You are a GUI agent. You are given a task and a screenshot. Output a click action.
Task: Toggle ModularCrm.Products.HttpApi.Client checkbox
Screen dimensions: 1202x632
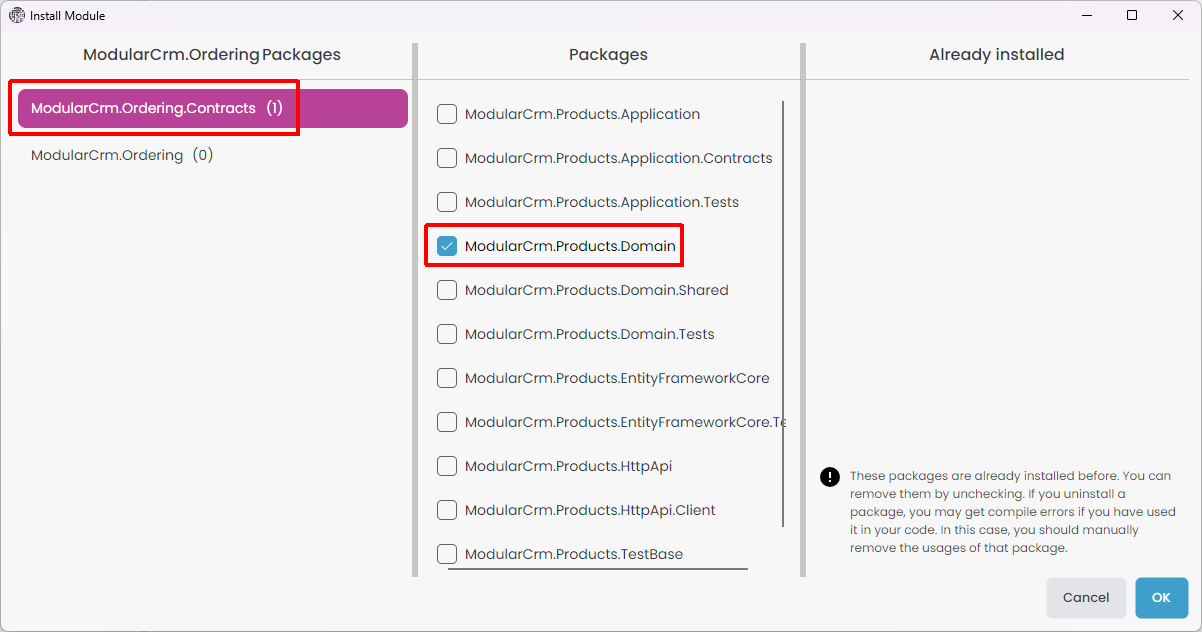point(447,510)
